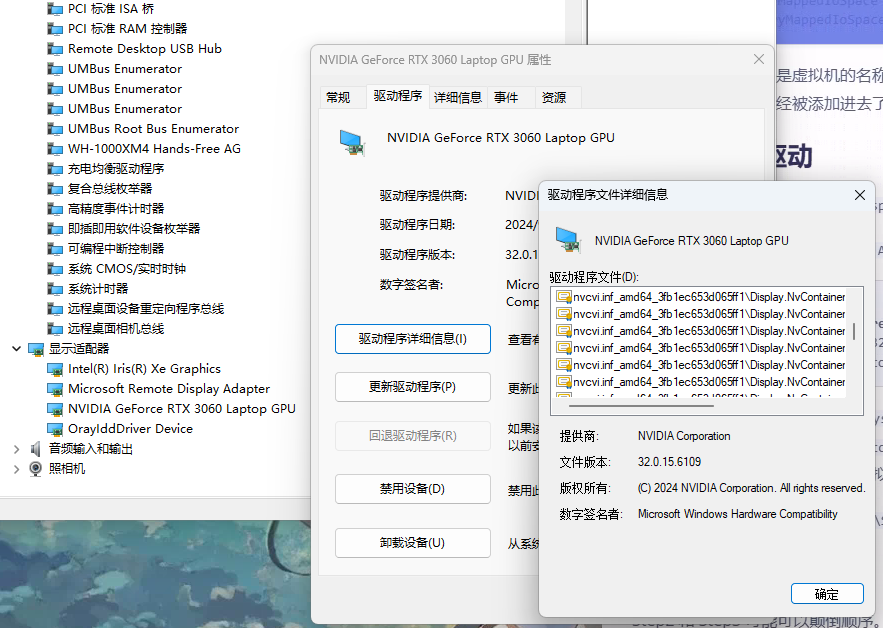Close the 驱动程序文件详细信息 dialog
The width and height of the screenshot is (883, 628).
coord(859,195)
